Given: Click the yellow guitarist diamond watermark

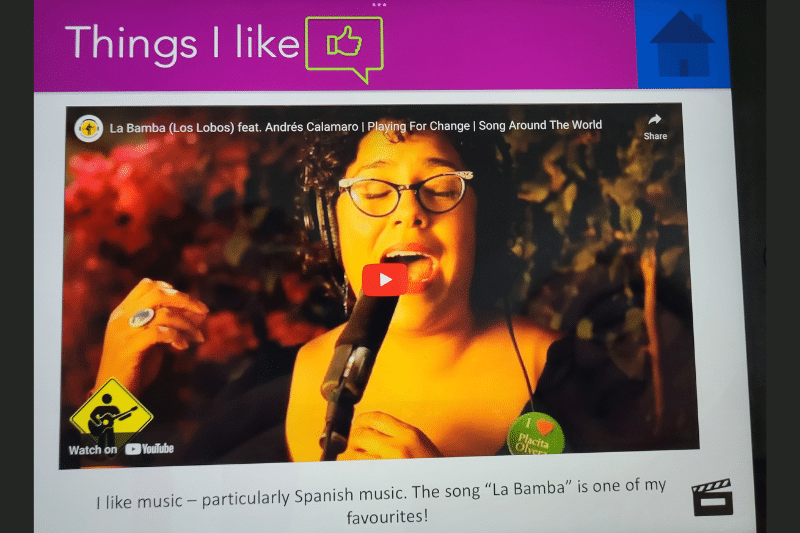Looking at the screenshot, I should (x=111, y=414).
